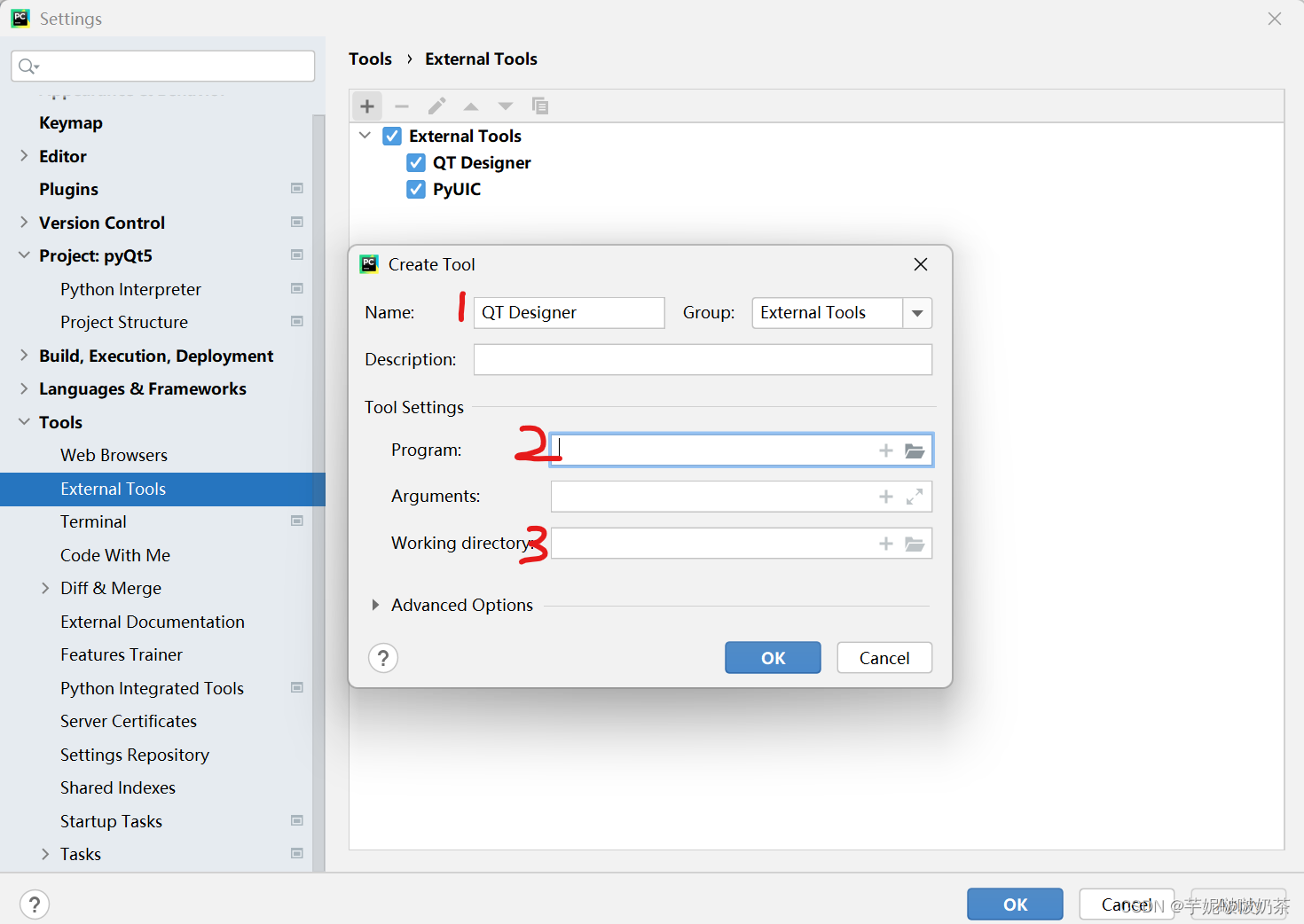This screenshot has width=1304, height=924.
Task: Click the Settings window help question icon
Action: (x=35, y=904)
